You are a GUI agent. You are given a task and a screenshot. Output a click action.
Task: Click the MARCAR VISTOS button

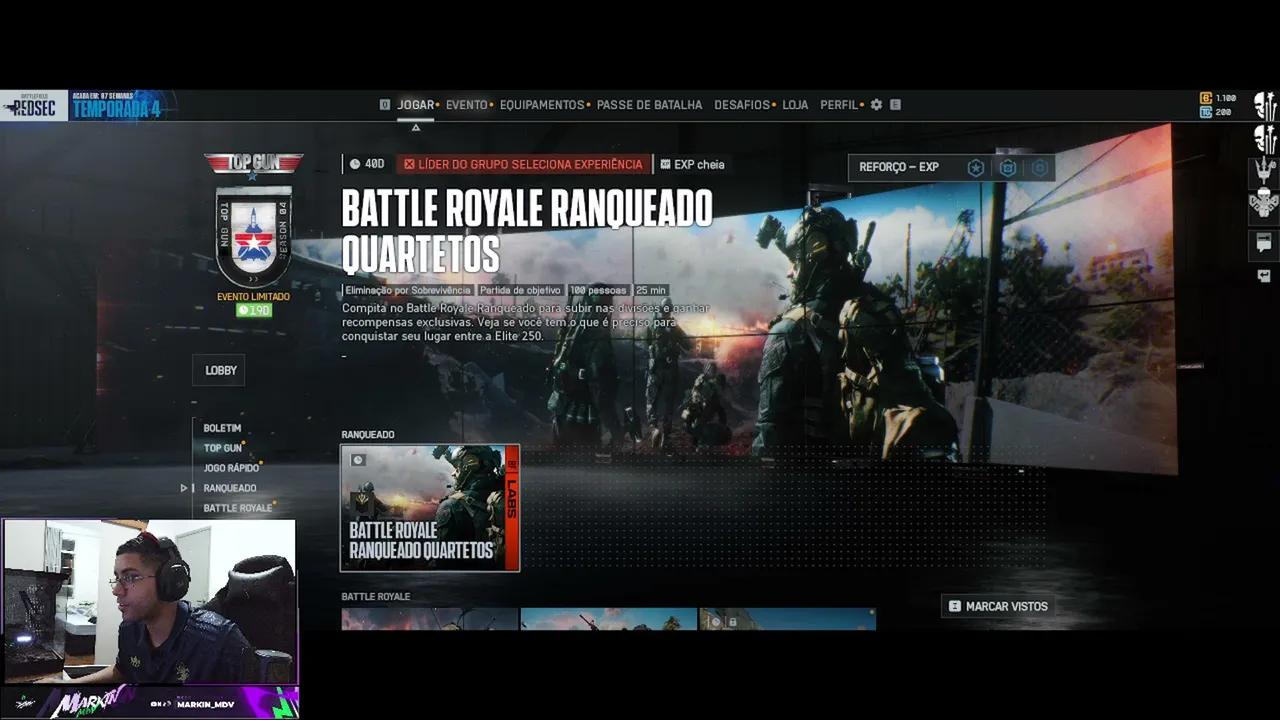tap(998, 606)
